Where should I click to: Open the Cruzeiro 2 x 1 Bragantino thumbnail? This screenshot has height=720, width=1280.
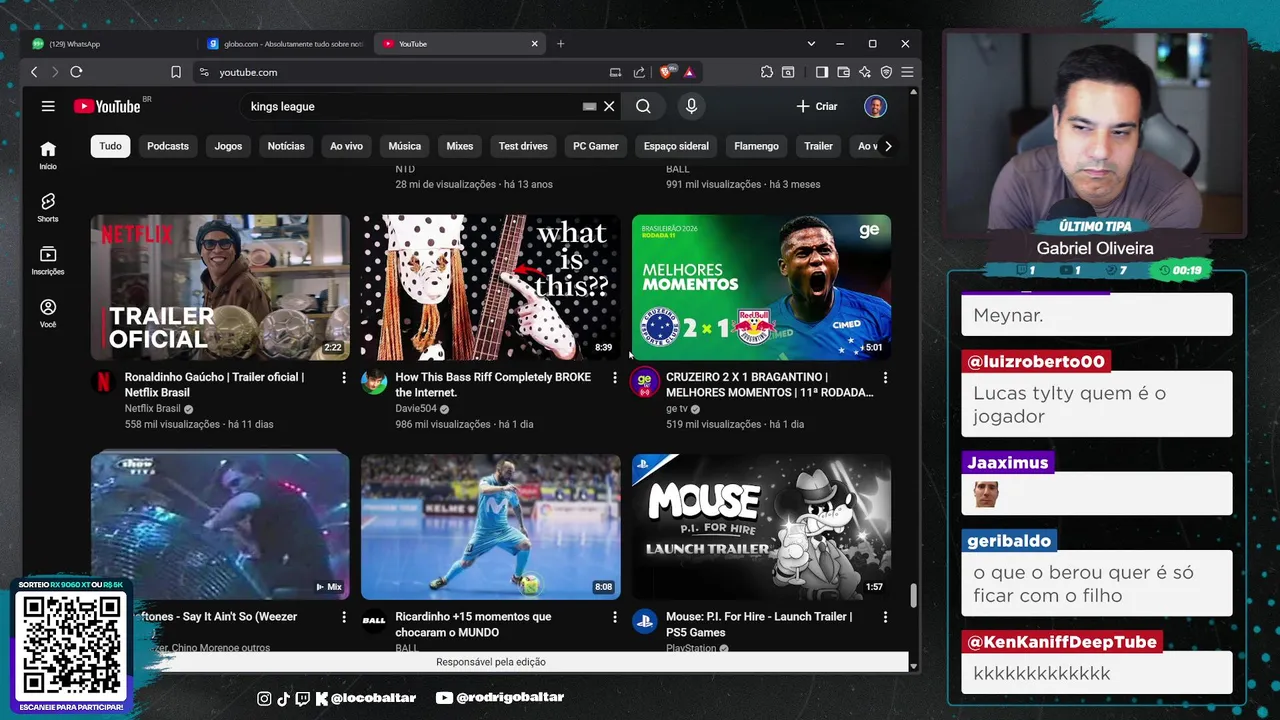tap(761, 287)
